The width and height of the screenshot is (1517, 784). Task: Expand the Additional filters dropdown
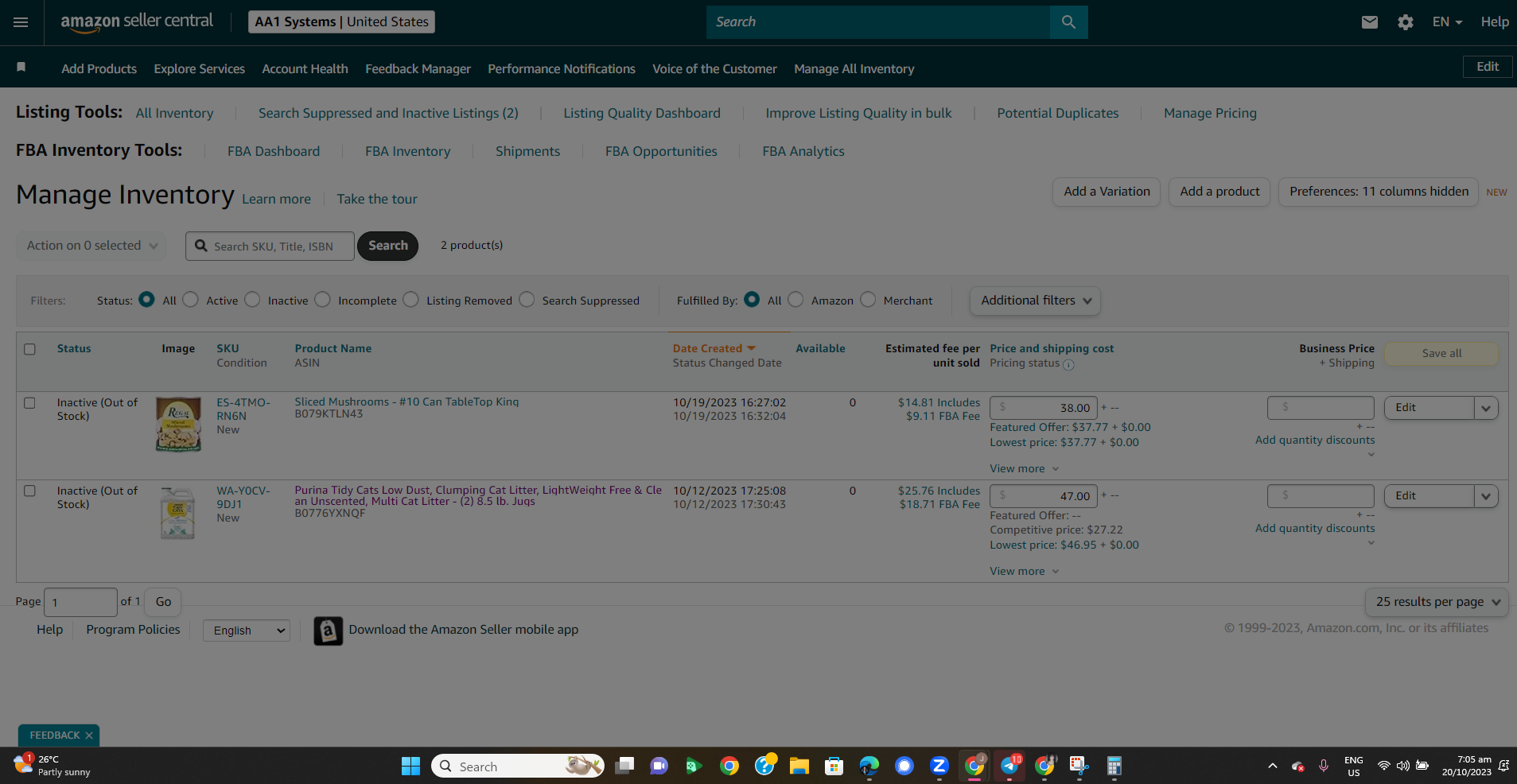pyautogui.click(x=1035, y=301)
